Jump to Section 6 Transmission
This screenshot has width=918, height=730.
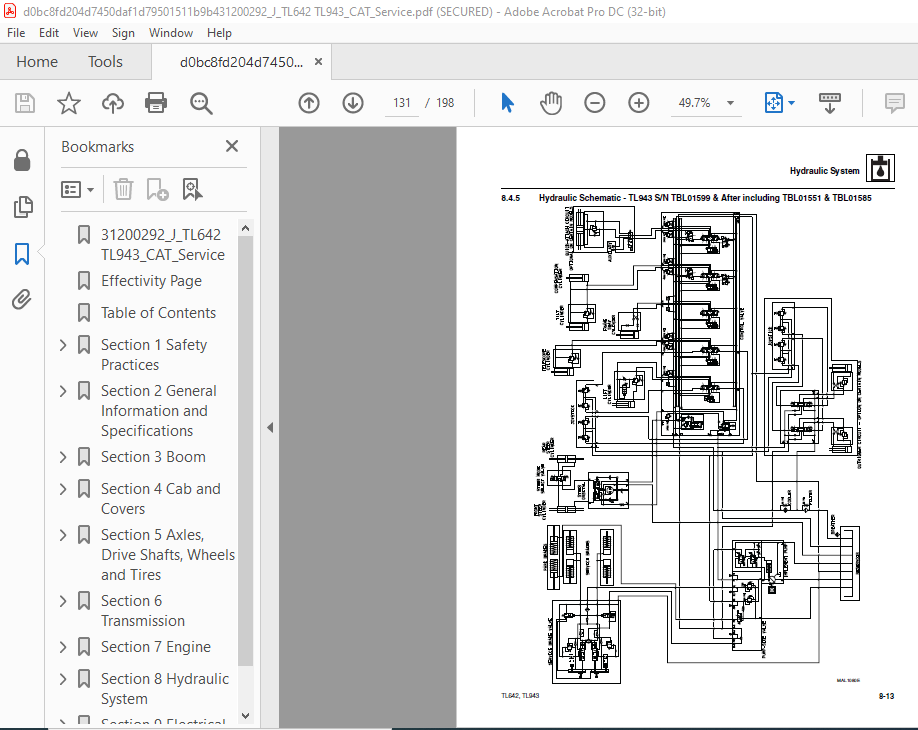coord(143,611)
